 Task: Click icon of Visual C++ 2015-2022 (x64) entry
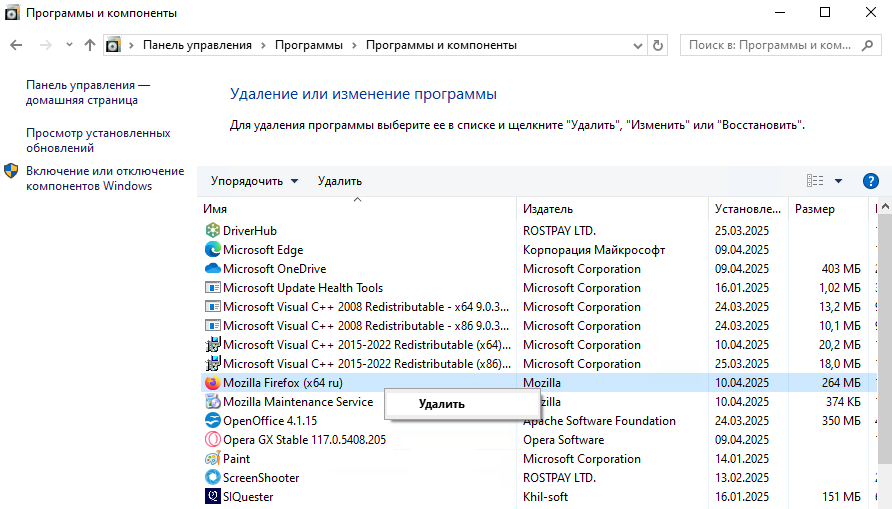point(212,345)
